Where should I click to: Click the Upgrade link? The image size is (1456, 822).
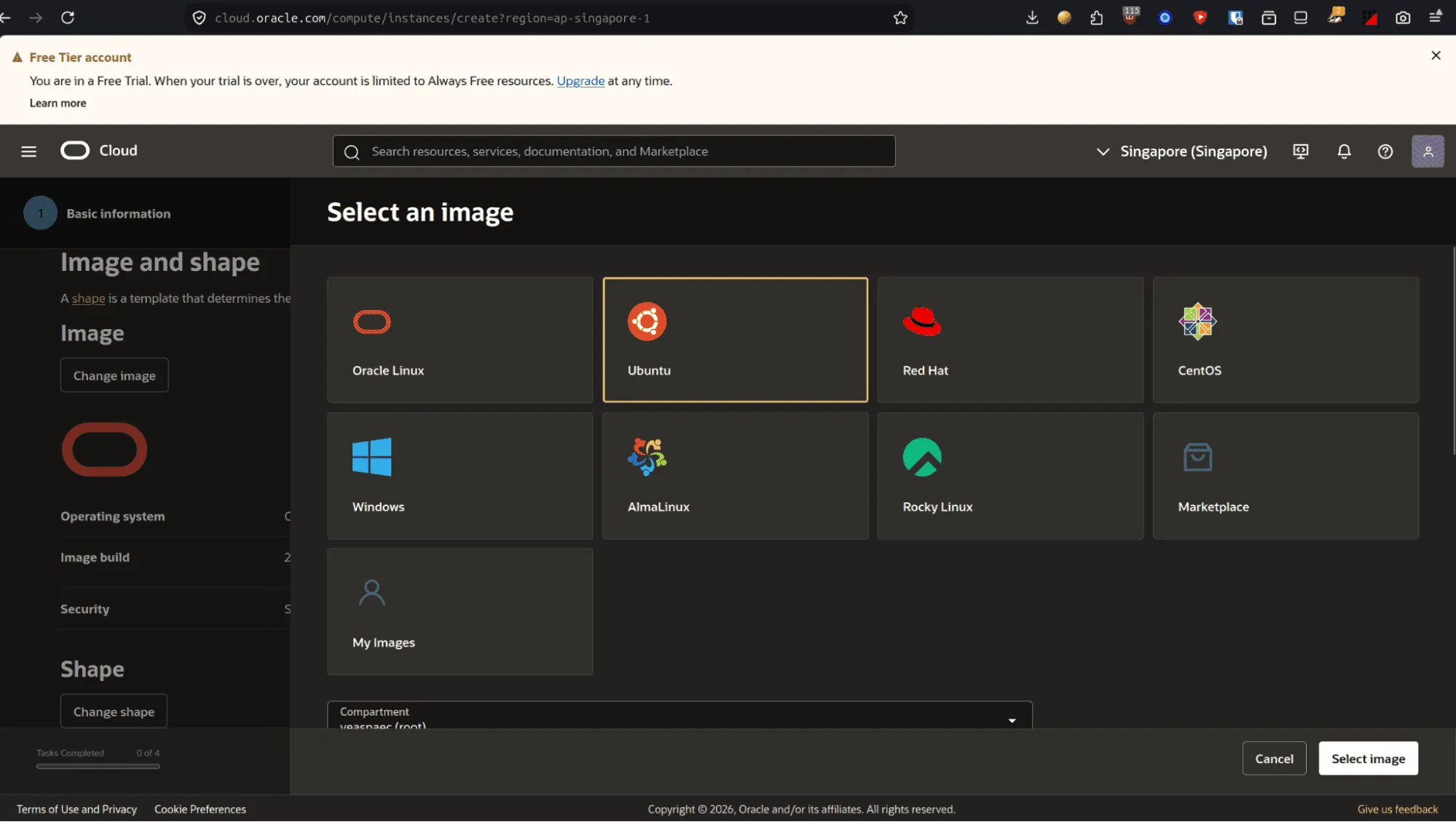coord(581,81)
